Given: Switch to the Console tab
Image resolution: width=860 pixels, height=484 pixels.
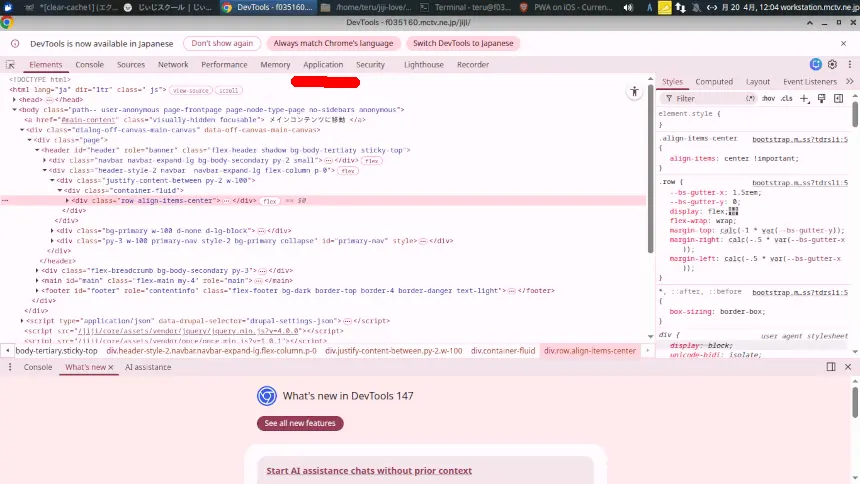Looking at the screenshot, I should [x=89, y=65].
